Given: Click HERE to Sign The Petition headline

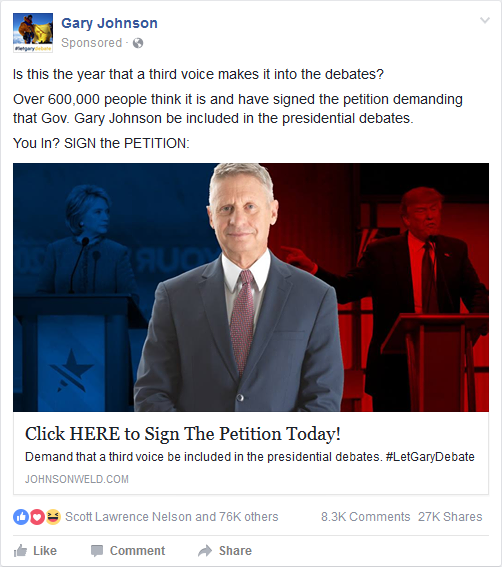Looking at the screenshot, I should pos(183,434).
